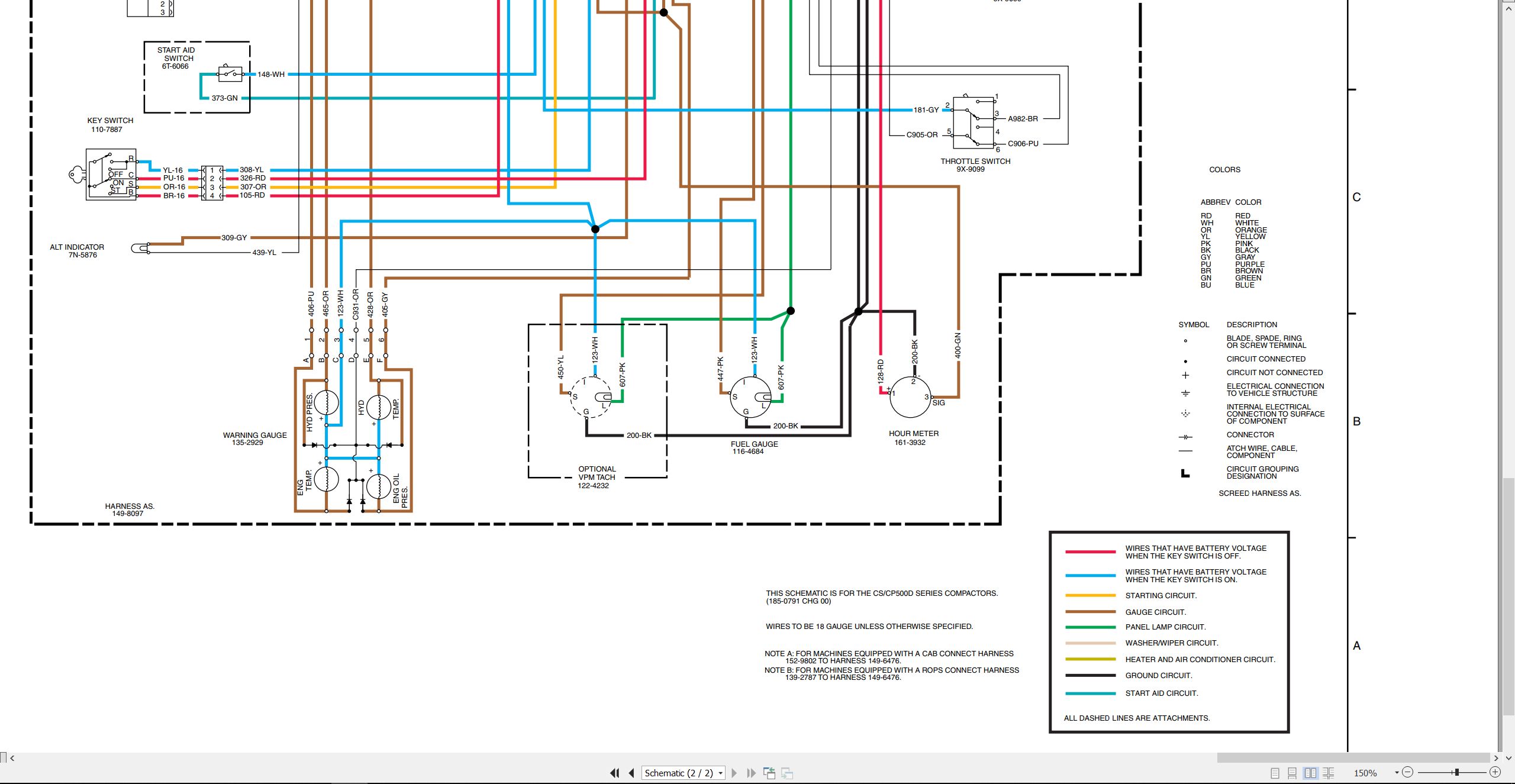Click the HOUR METER 161-3932 label

coord(913,438)
